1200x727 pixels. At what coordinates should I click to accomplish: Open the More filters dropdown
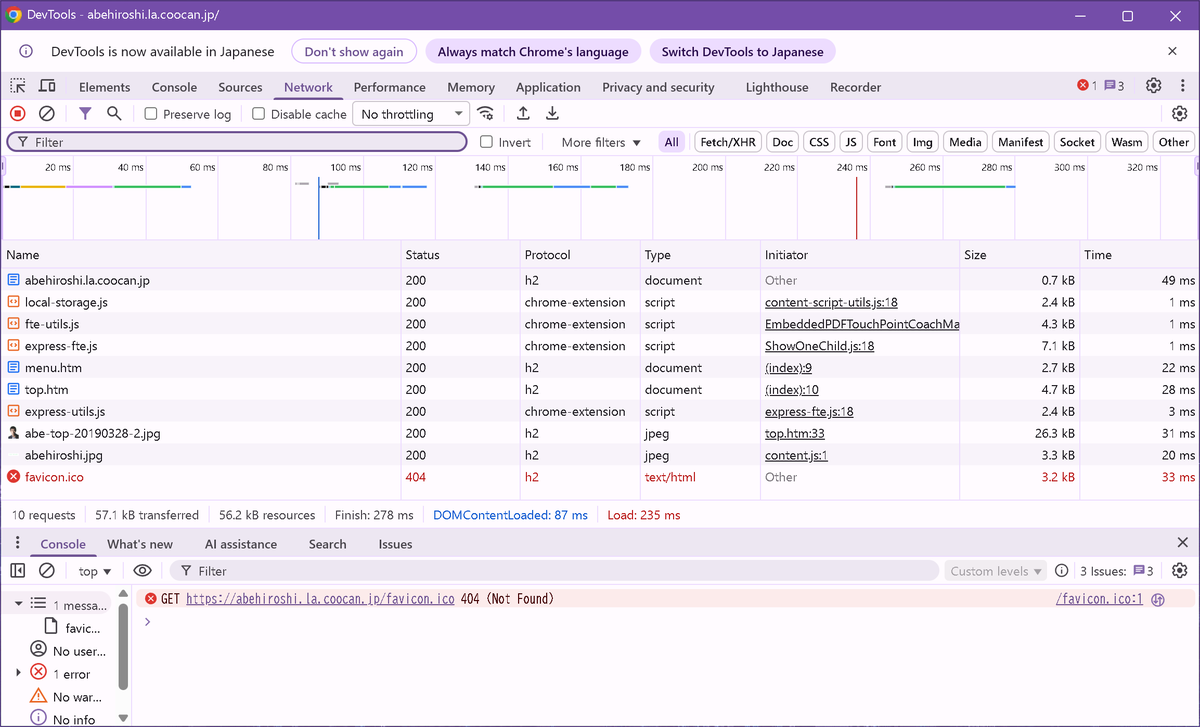[598, 141]
